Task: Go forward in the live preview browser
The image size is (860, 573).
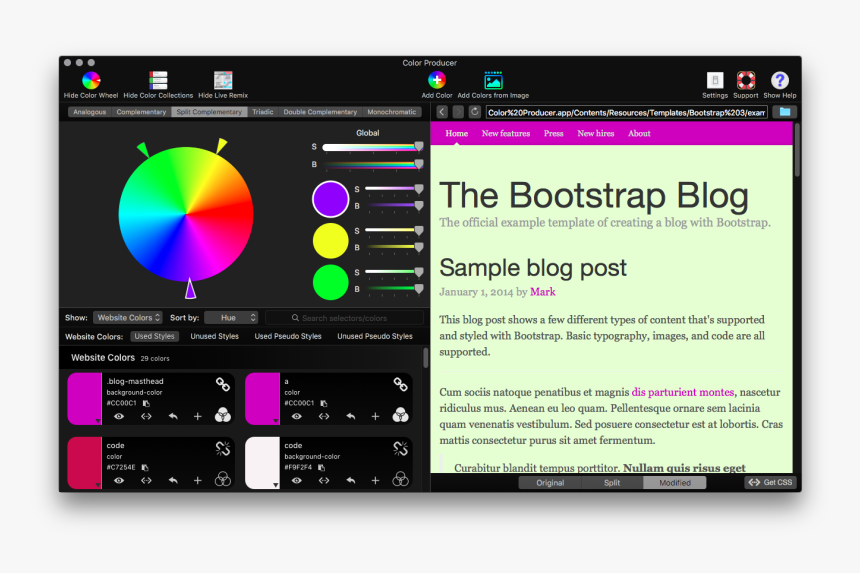Action: tap(458, 112)
